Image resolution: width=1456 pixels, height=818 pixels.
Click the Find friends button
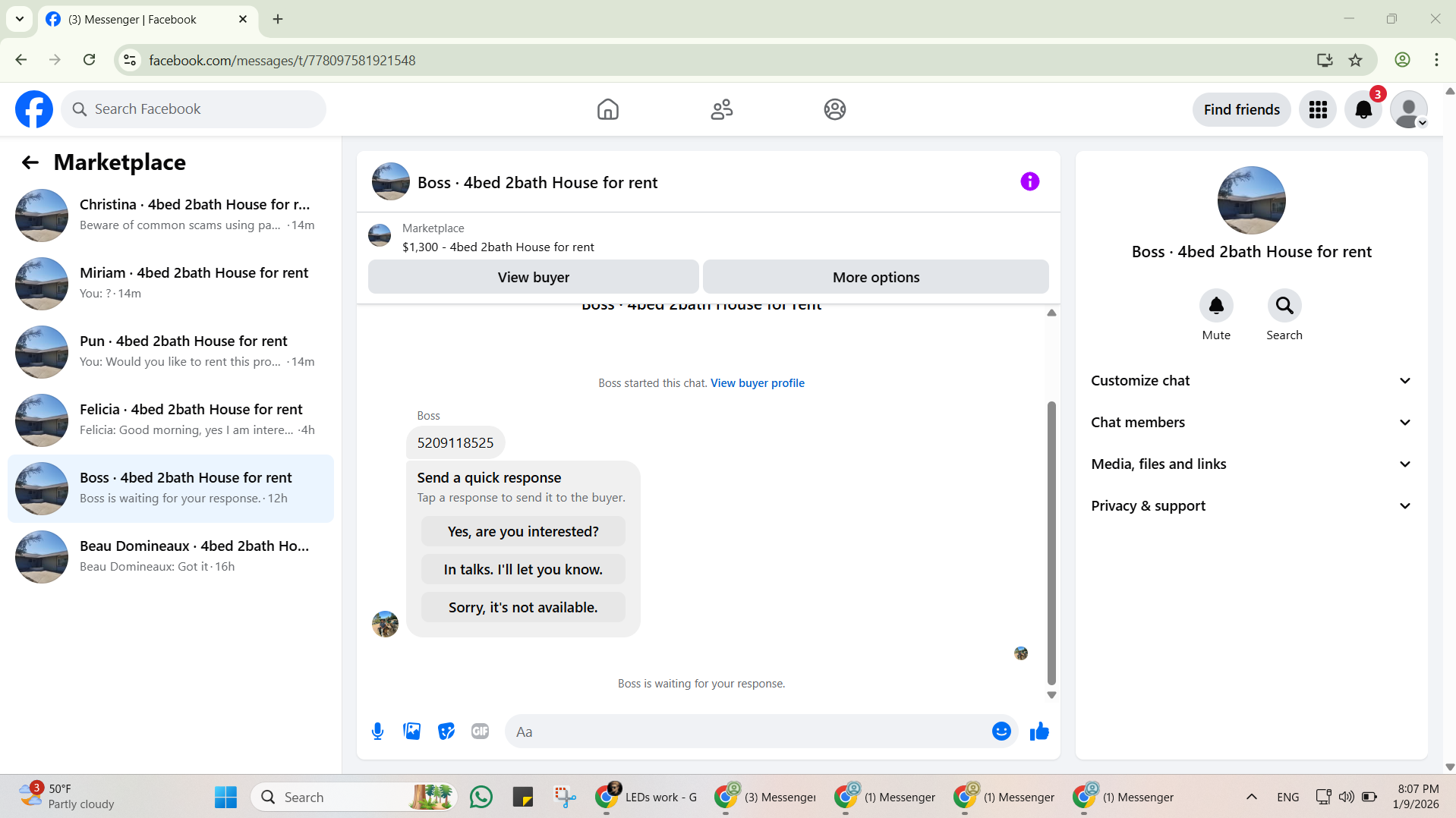1241,110
